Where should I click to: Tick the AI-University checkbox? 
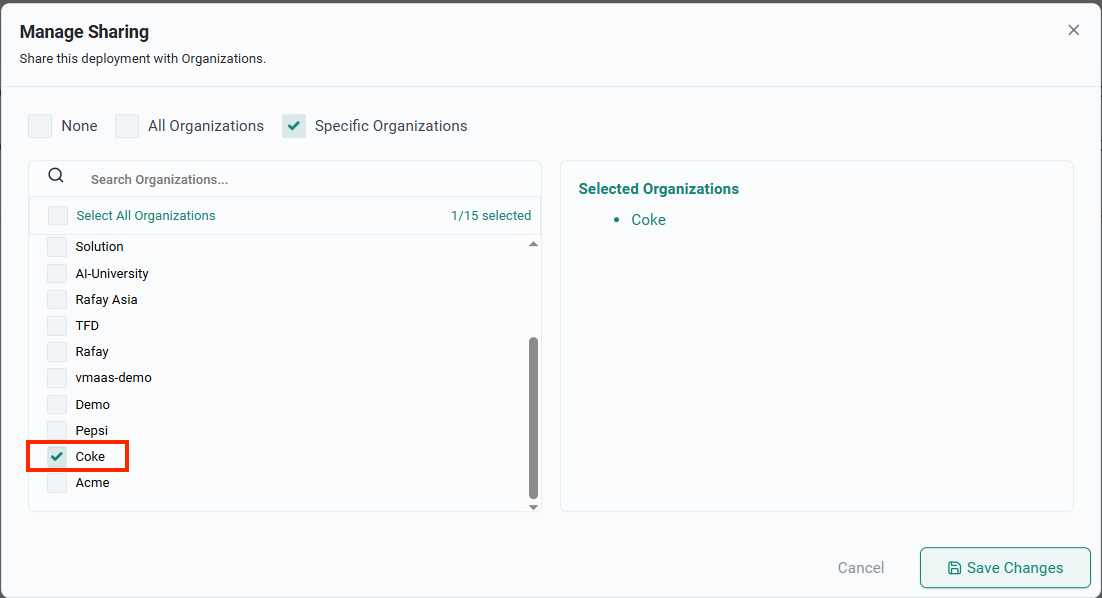[57, 274]
